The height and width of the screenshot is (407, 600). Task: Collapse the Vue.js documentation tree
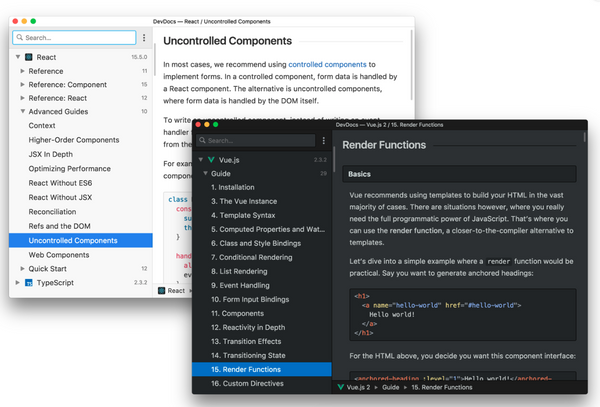(x=201, y=160)
